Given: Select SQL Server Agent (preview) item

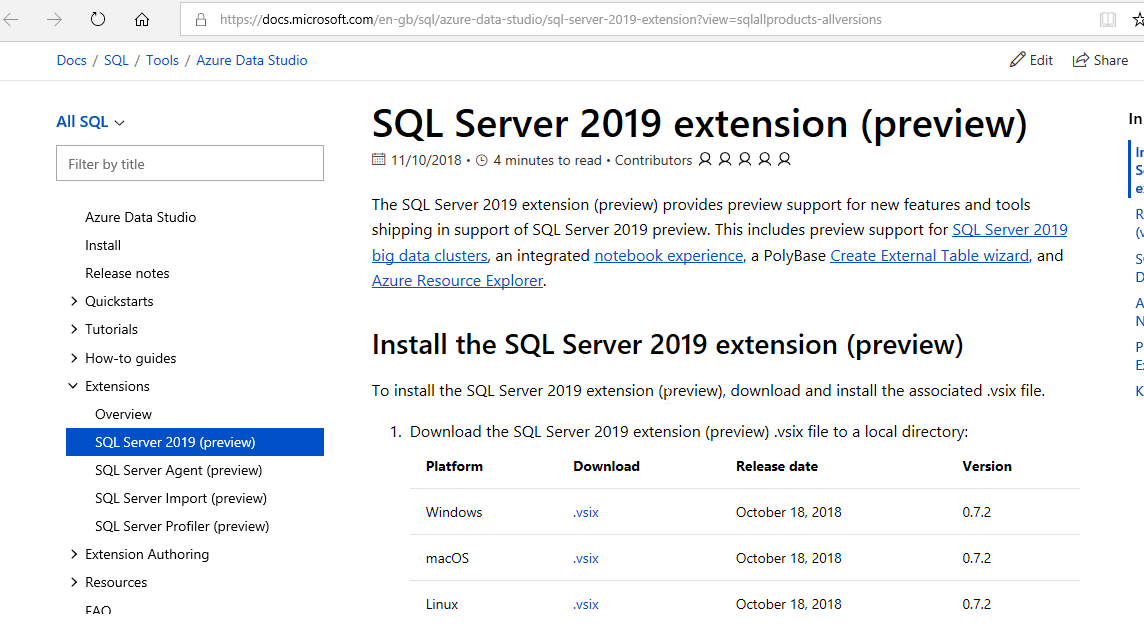Looking at the screenshot, I should (x=178, y=470).
